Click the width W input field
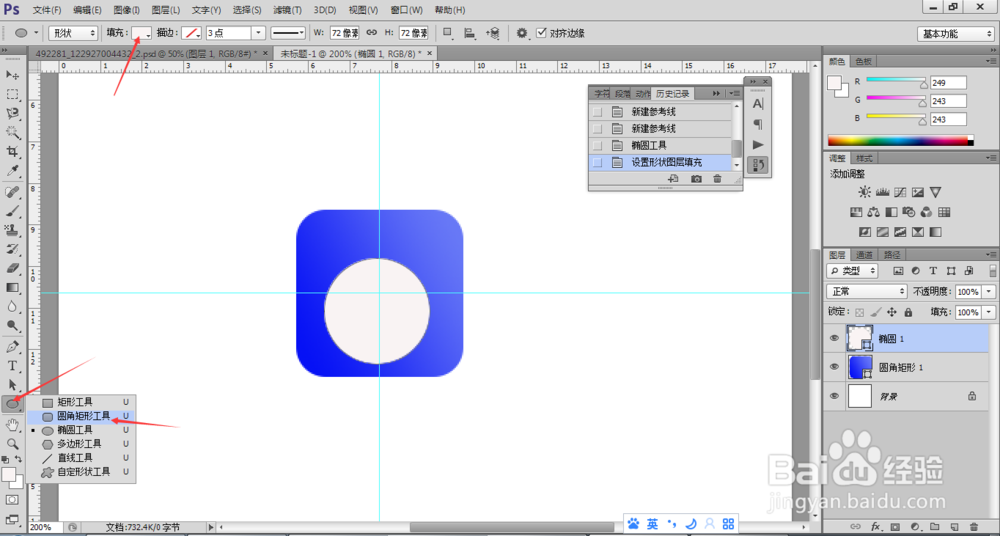Image resolution: width=1000 pixels, height=536 pixels. click(344, 33)
